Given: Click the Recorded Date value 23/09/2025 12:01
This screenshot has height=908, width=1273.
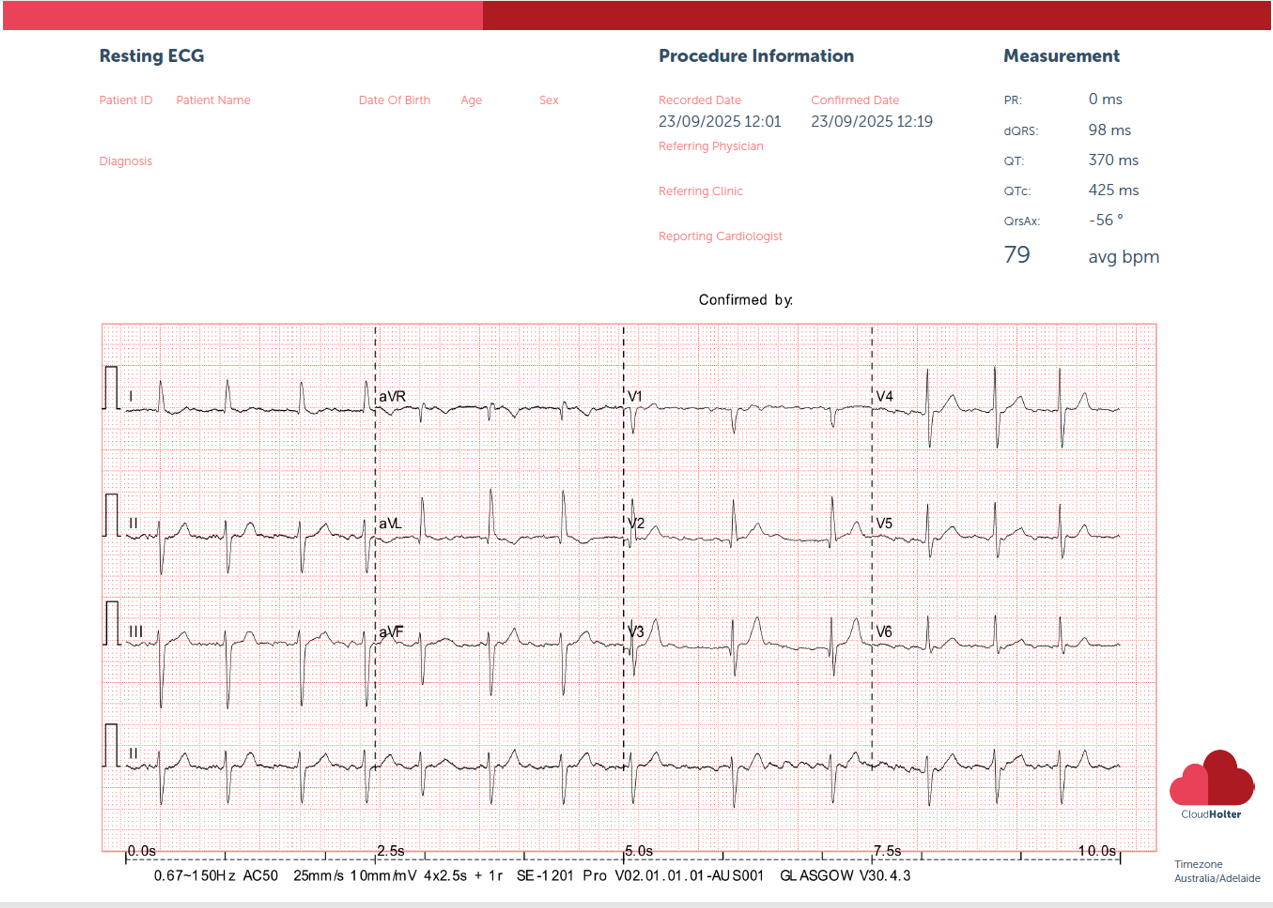Looking at the screenshot, I should click(719, 122).
